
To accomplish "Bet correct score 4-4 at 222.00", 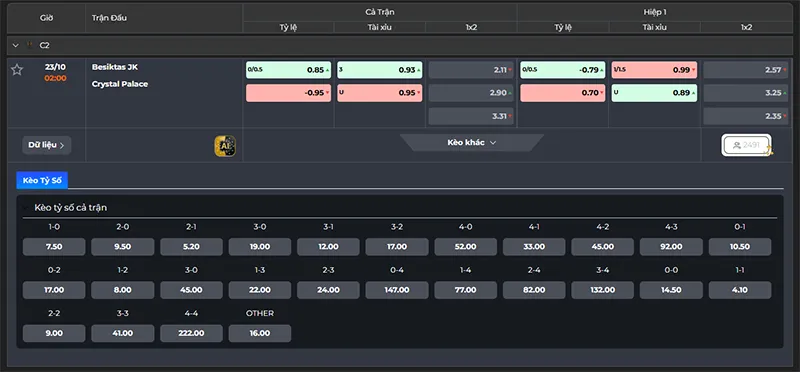I will [x=191, y=333].
